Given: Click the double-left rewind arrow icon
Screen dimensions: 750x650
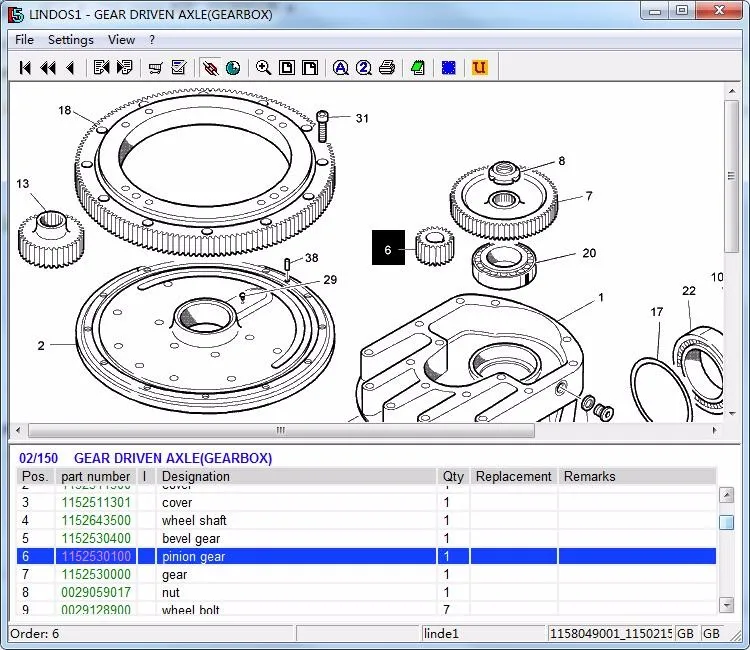Looking at the screenshot, I should [x=48, y=67].
